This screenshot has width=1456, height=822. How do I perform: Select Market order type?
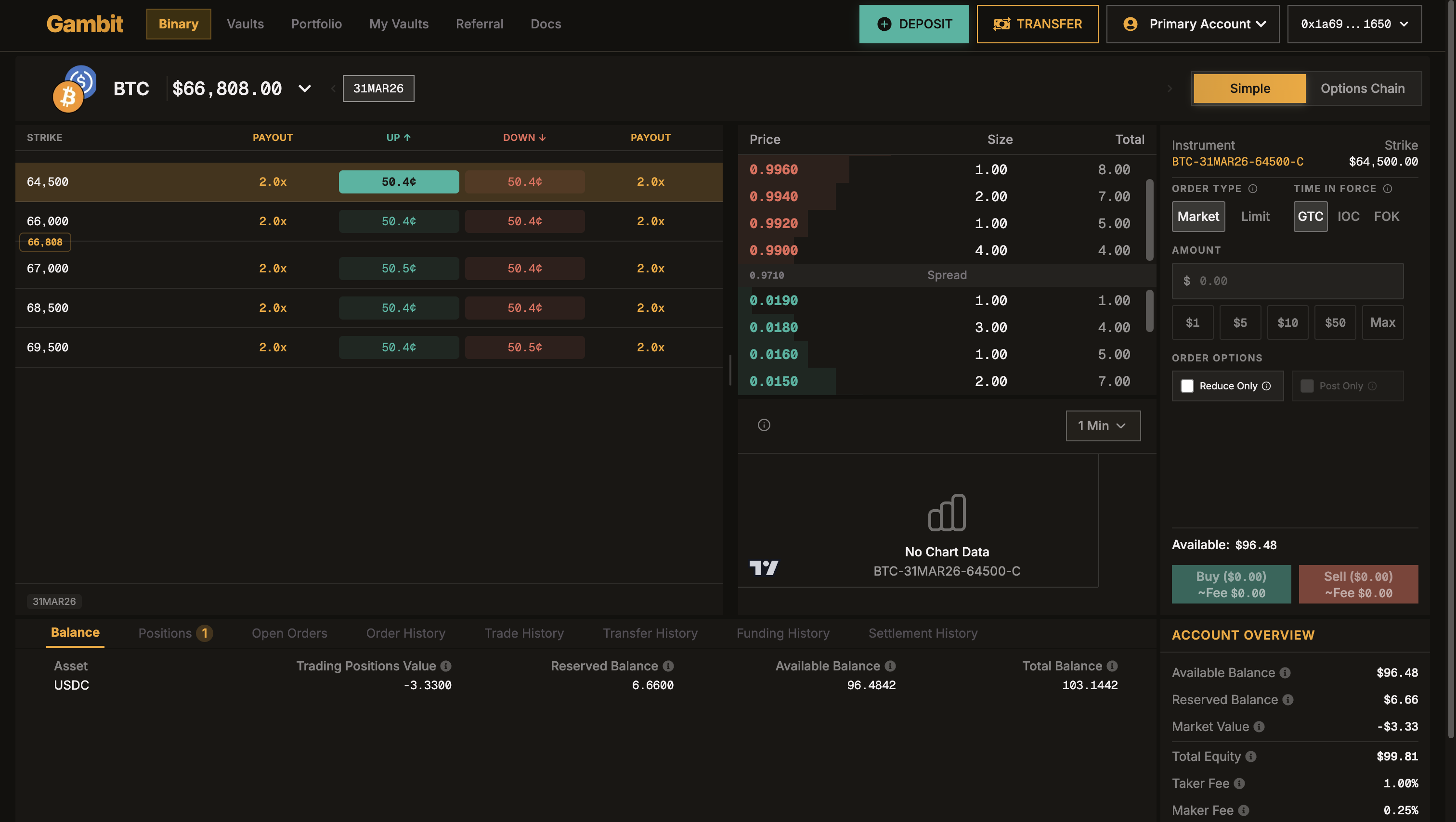click(1198, 217)
